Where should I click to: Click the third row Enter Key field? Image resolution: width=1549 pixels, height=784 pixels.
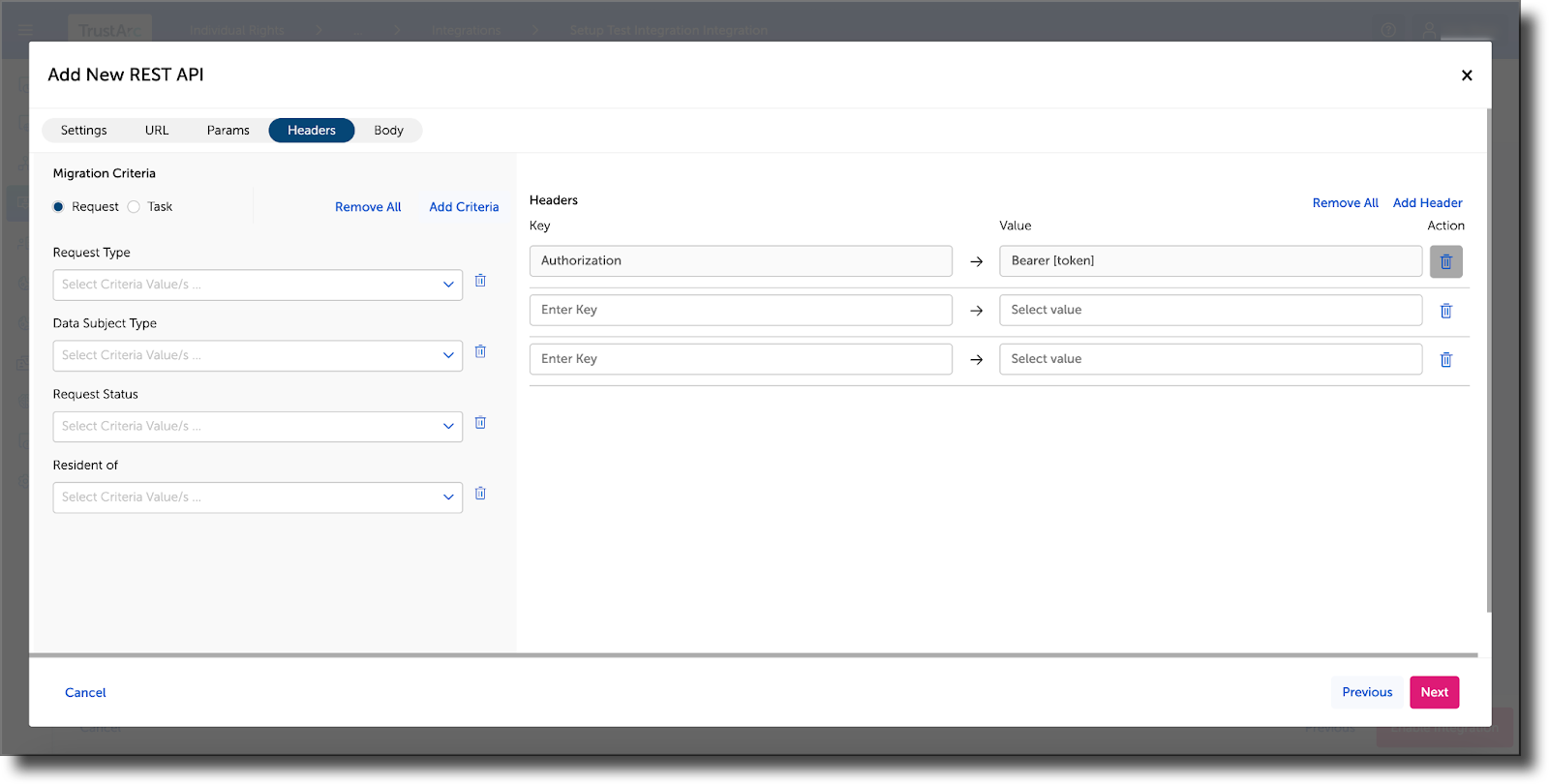(x=741, y=359)
